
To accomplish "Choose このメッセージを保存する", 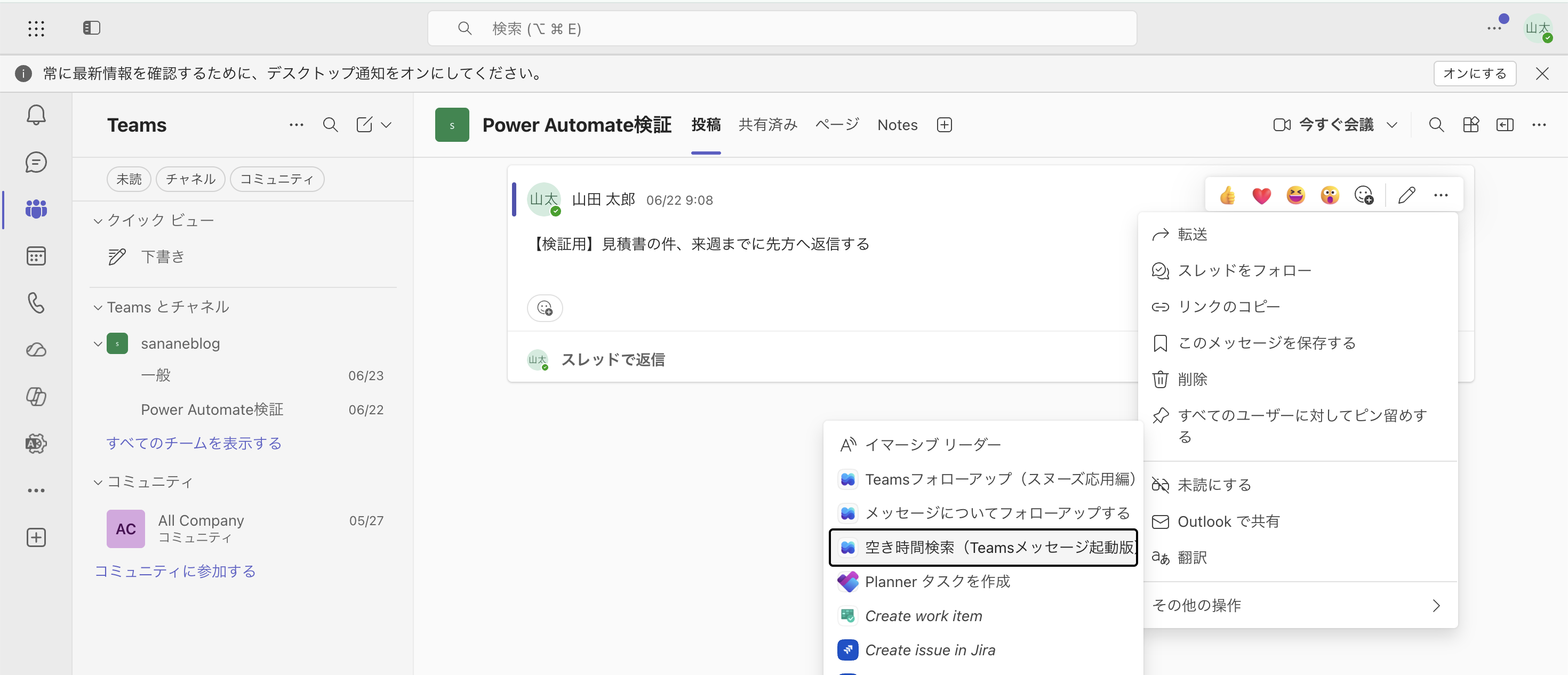I will (x=1298, y=343).
